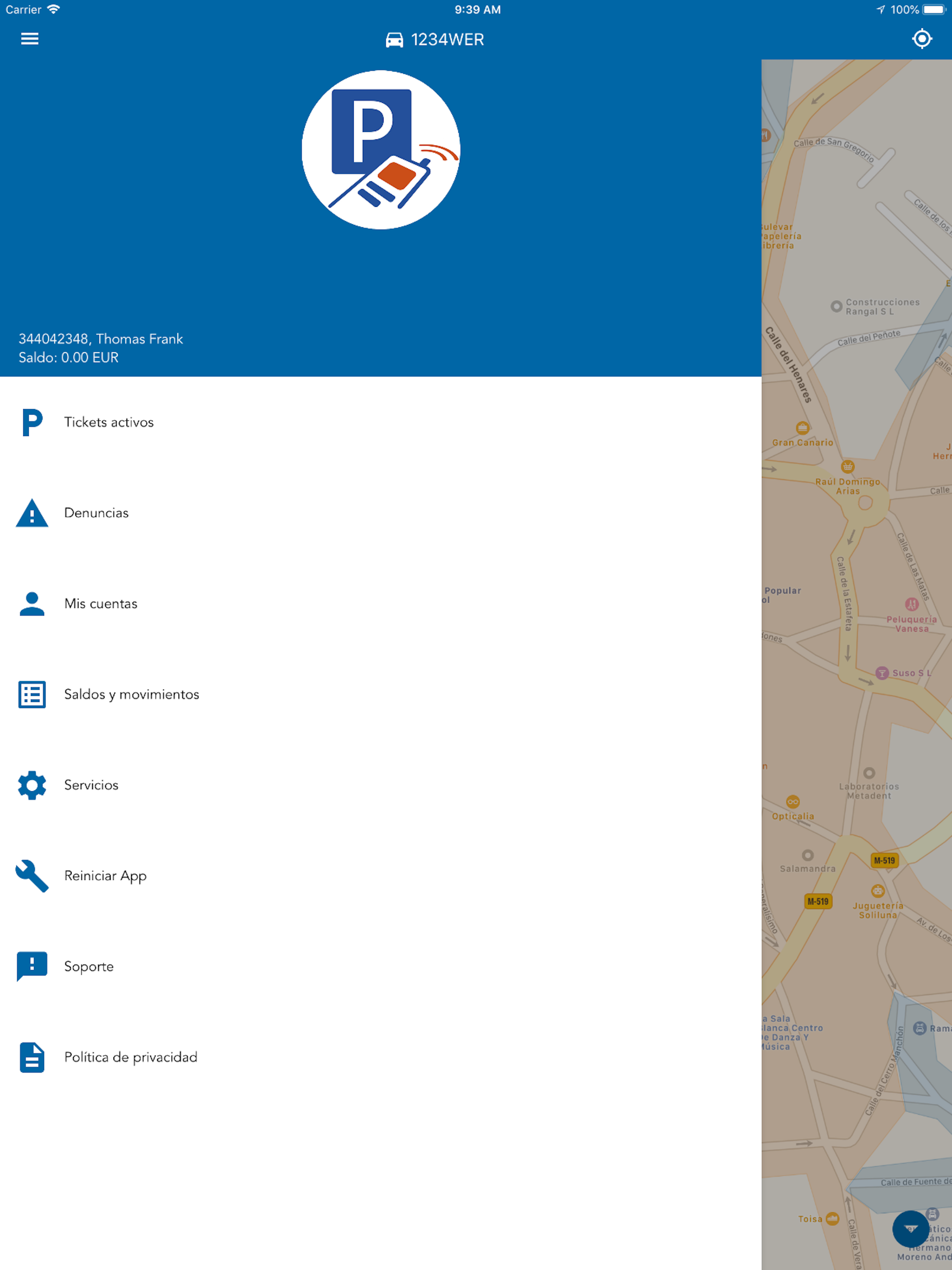This screenshot has width=952, height=1270.
Task: Click the list icon for Saldos y movimientos
Action: (x=32, y=694)
